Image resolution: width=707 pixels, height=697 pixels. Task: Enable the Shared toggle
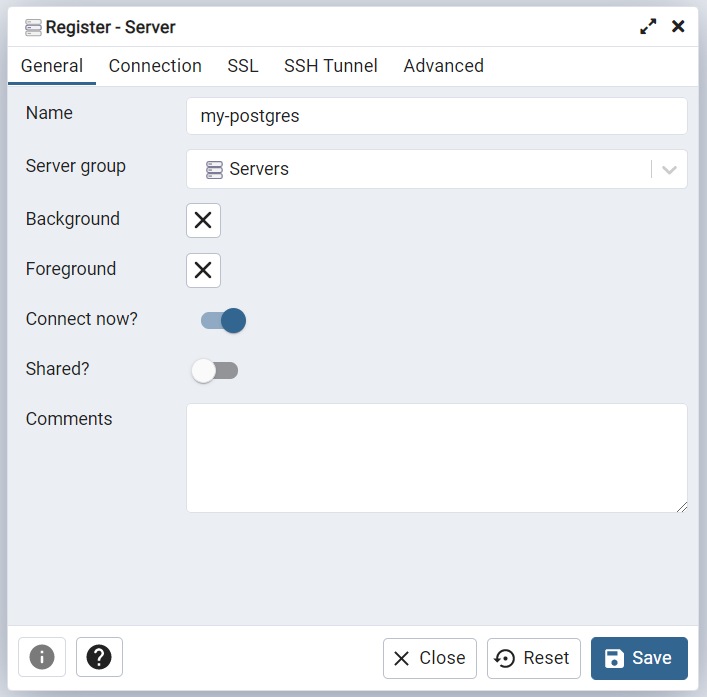click(215, 371)
